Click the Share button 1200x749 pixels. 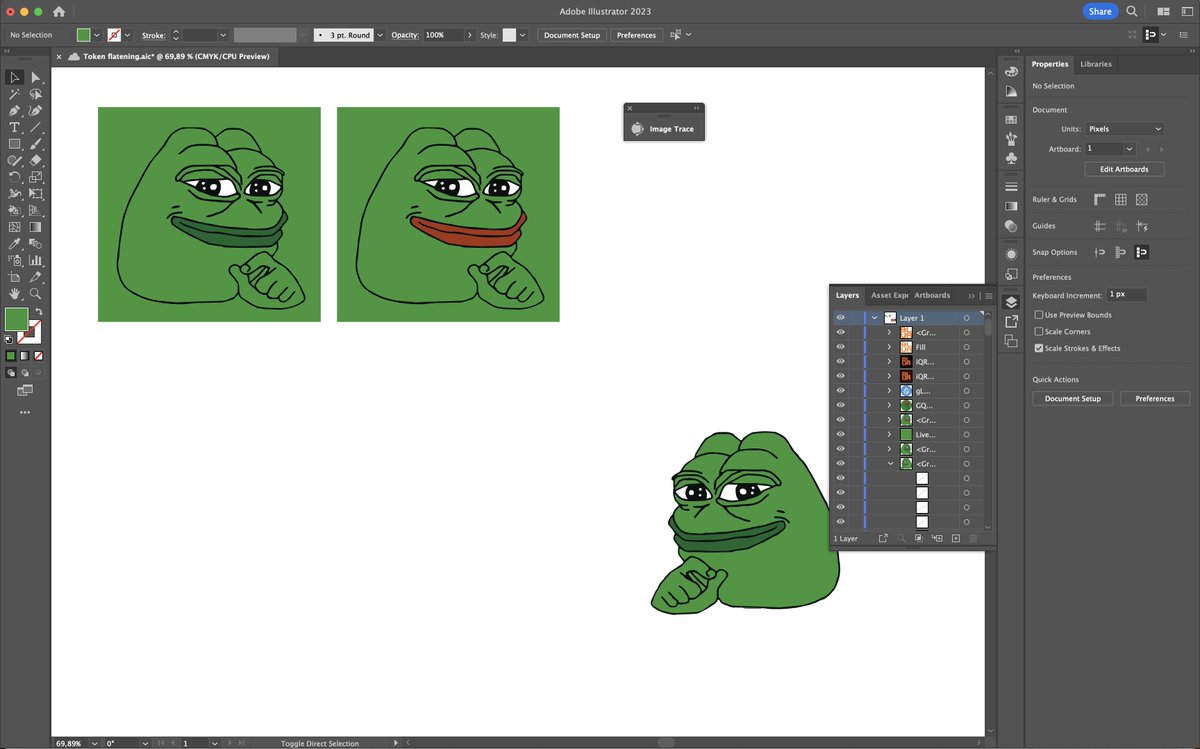[x=1100, y=11]
